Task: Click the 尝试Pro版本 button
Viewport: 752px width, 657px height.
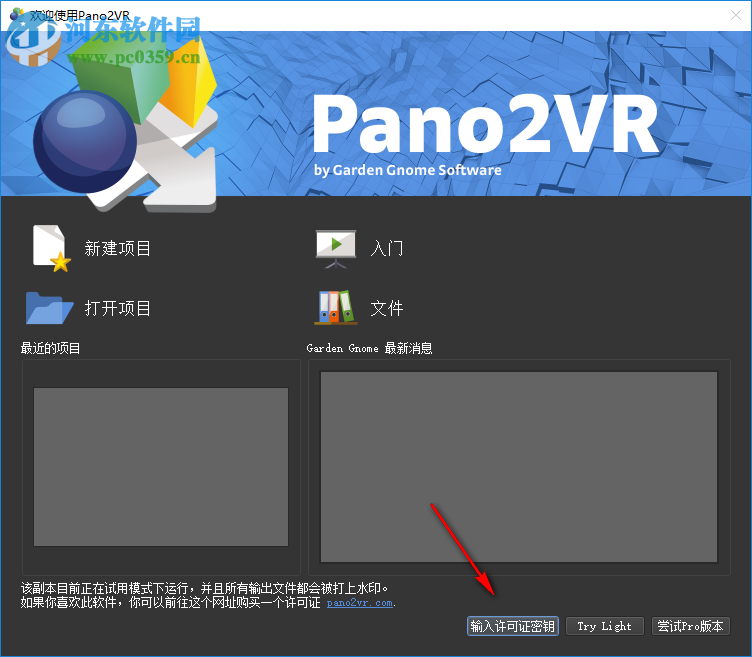Action: [x=690, y=626]
